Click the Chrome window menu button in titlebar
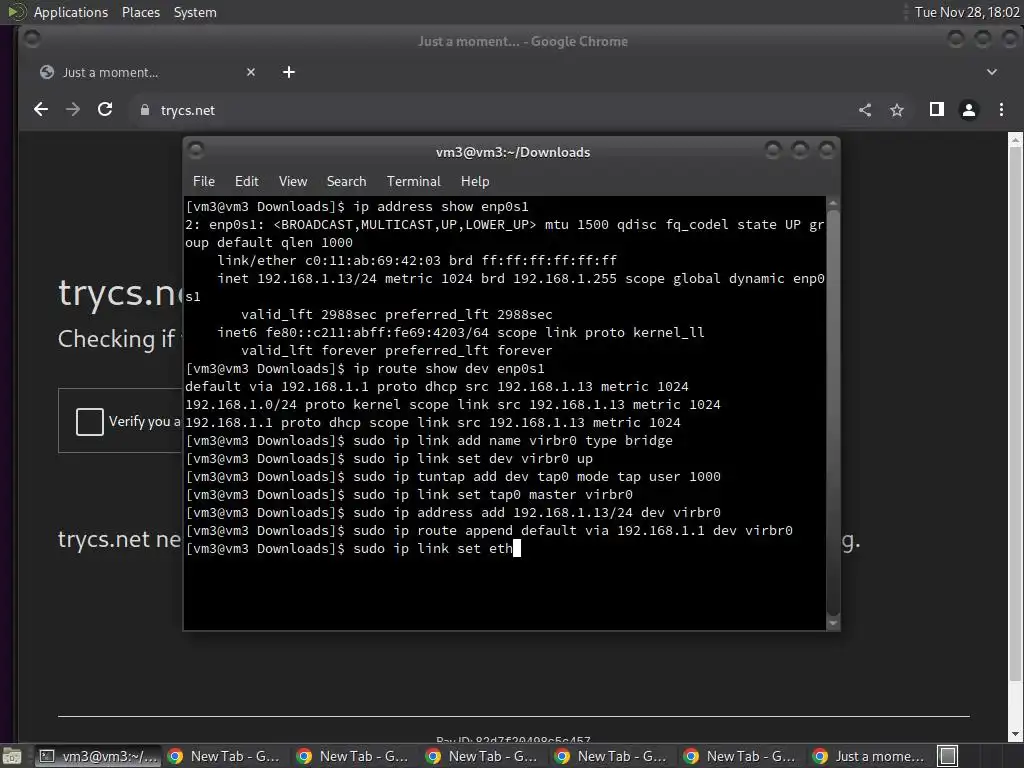This screenshot has width=1024, height=768. click(31, 40)
